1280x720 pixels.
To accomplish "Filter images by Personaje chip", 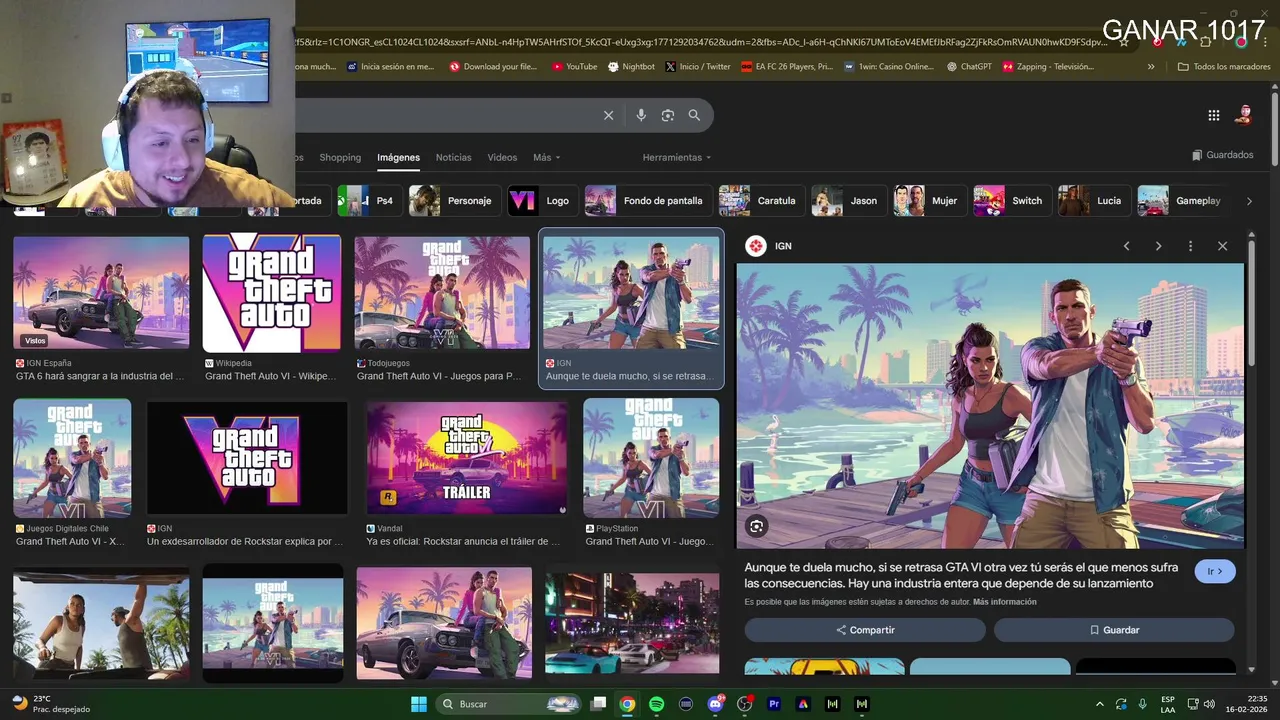I will [x=453, y=200].
